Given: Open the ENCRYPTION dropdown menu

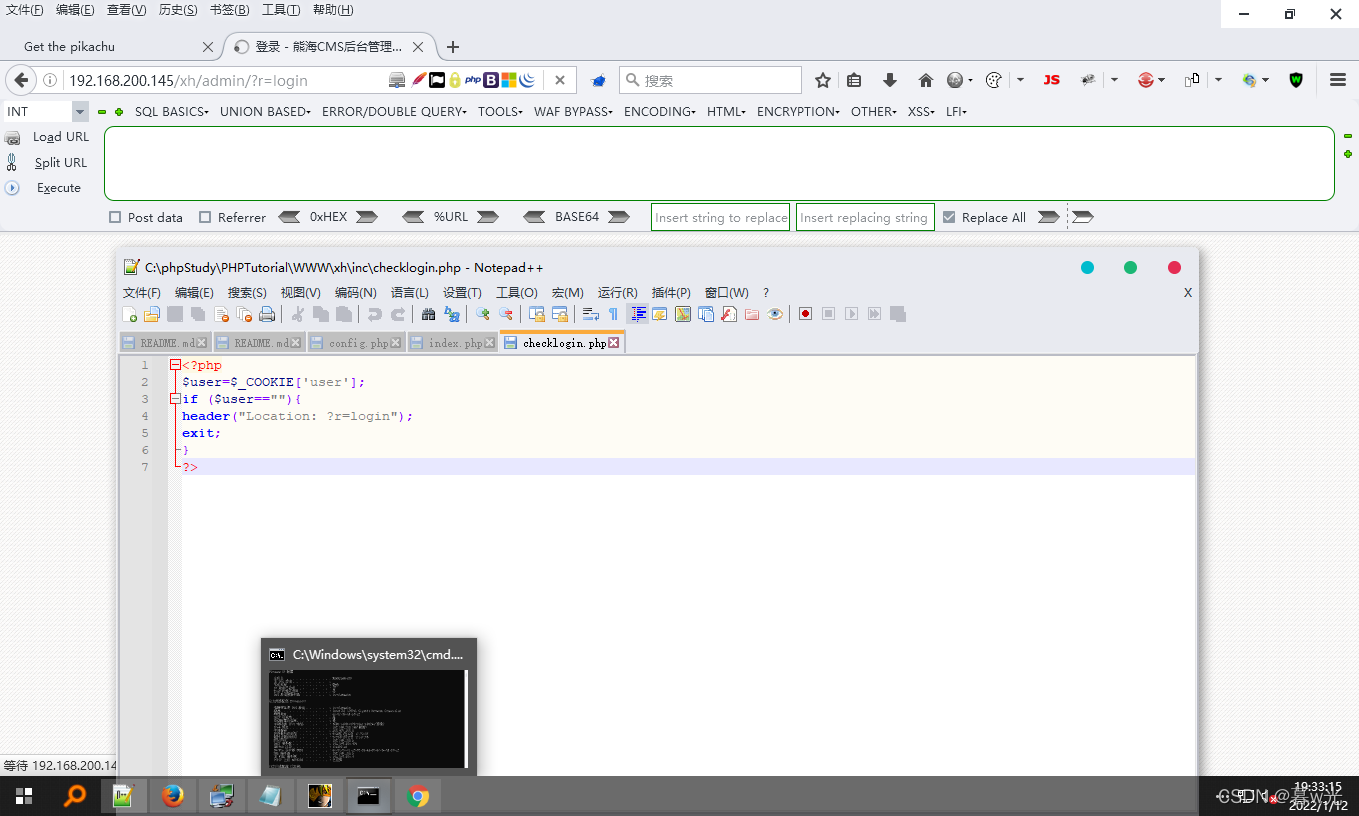Looking at the screenshot, I should point(798,112).
